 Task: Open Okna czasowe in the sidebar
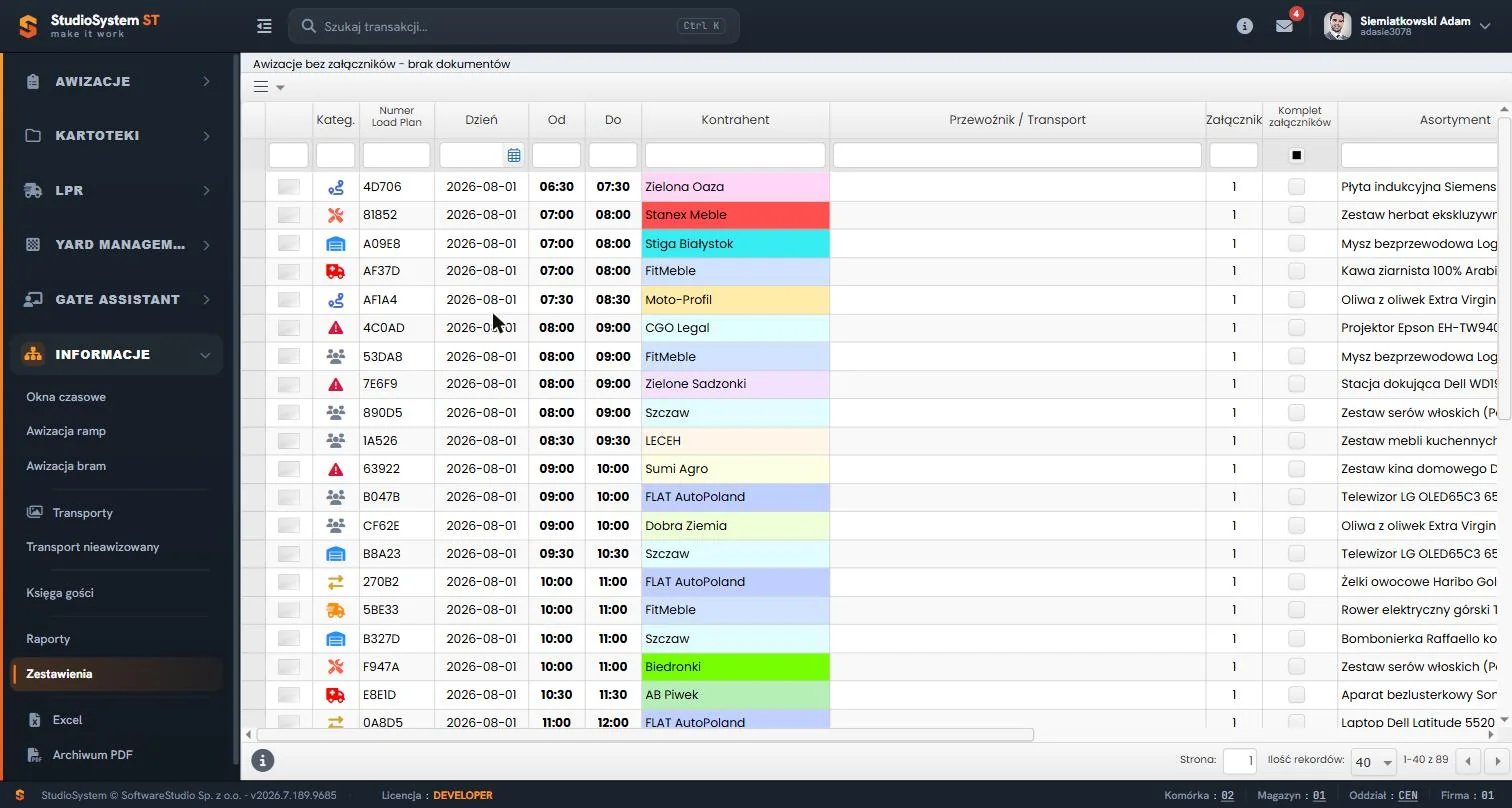66,397
